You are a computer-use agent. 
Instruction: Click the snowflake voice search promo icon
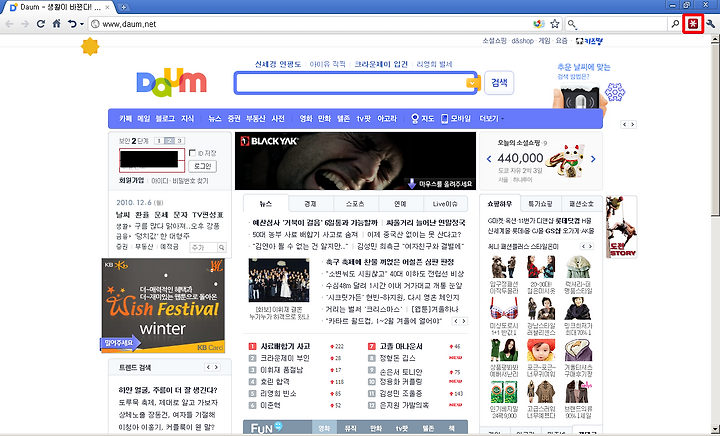[615, 92]
